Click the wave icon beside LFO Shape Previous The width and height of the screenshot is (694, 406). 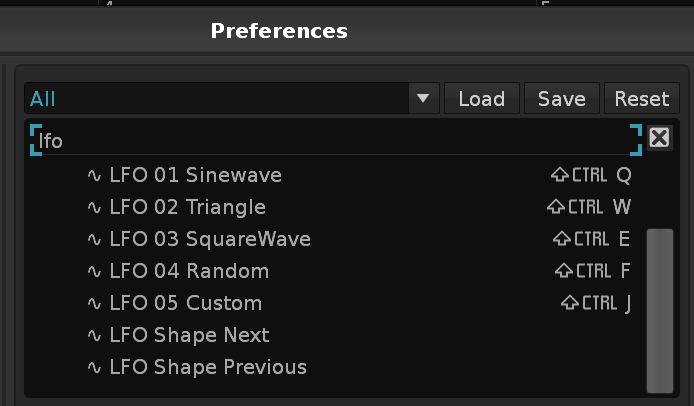click(x=95, y=367)
